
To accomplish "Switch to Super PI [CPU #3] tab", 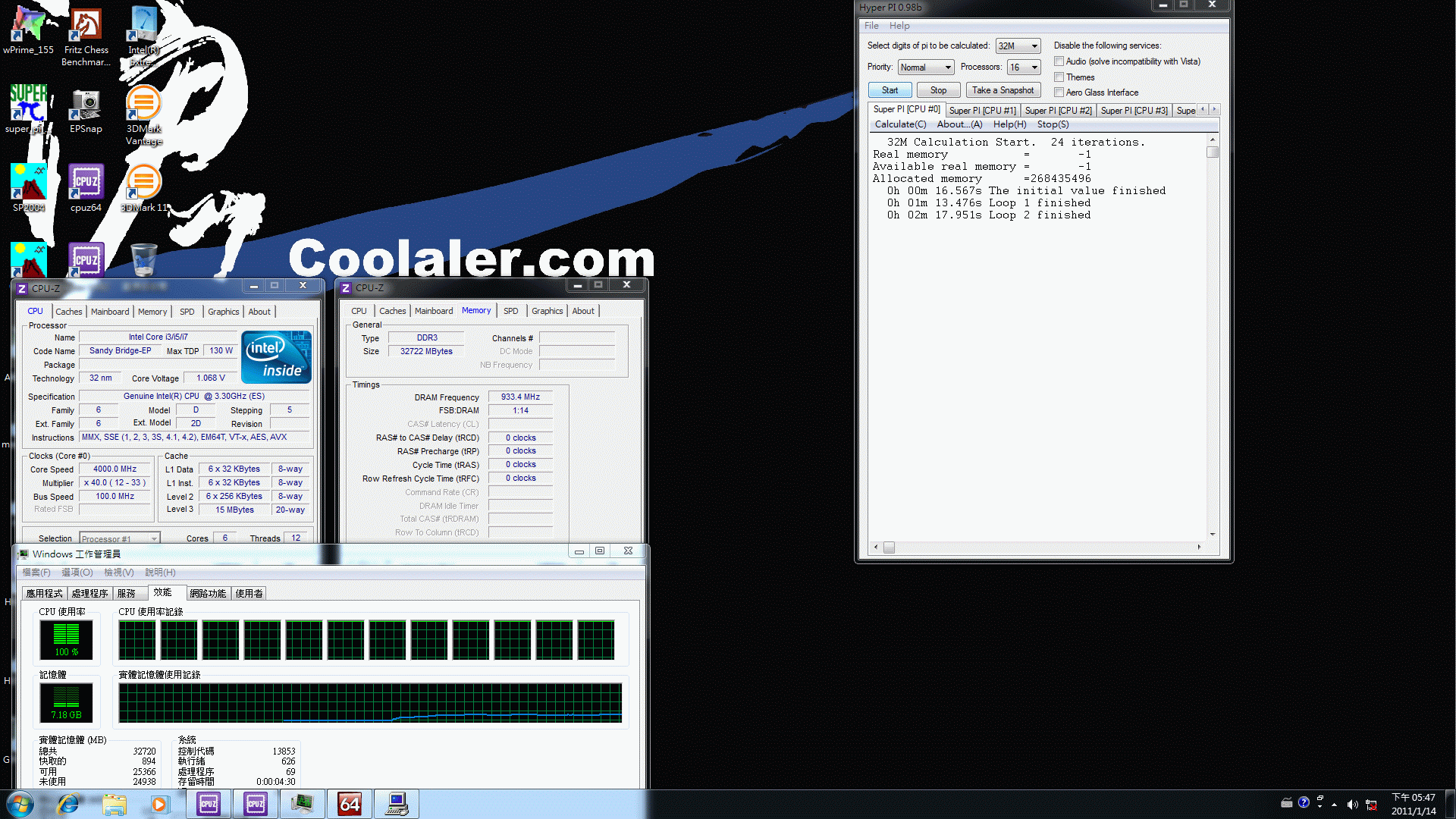I will (x=1134, y=111).
